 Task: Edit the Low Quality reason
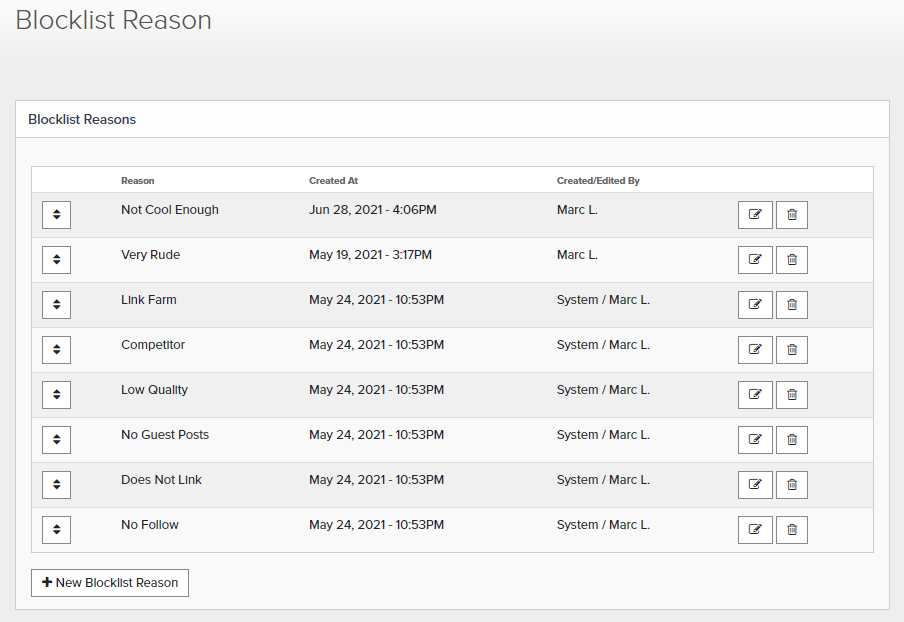[755, 394]
